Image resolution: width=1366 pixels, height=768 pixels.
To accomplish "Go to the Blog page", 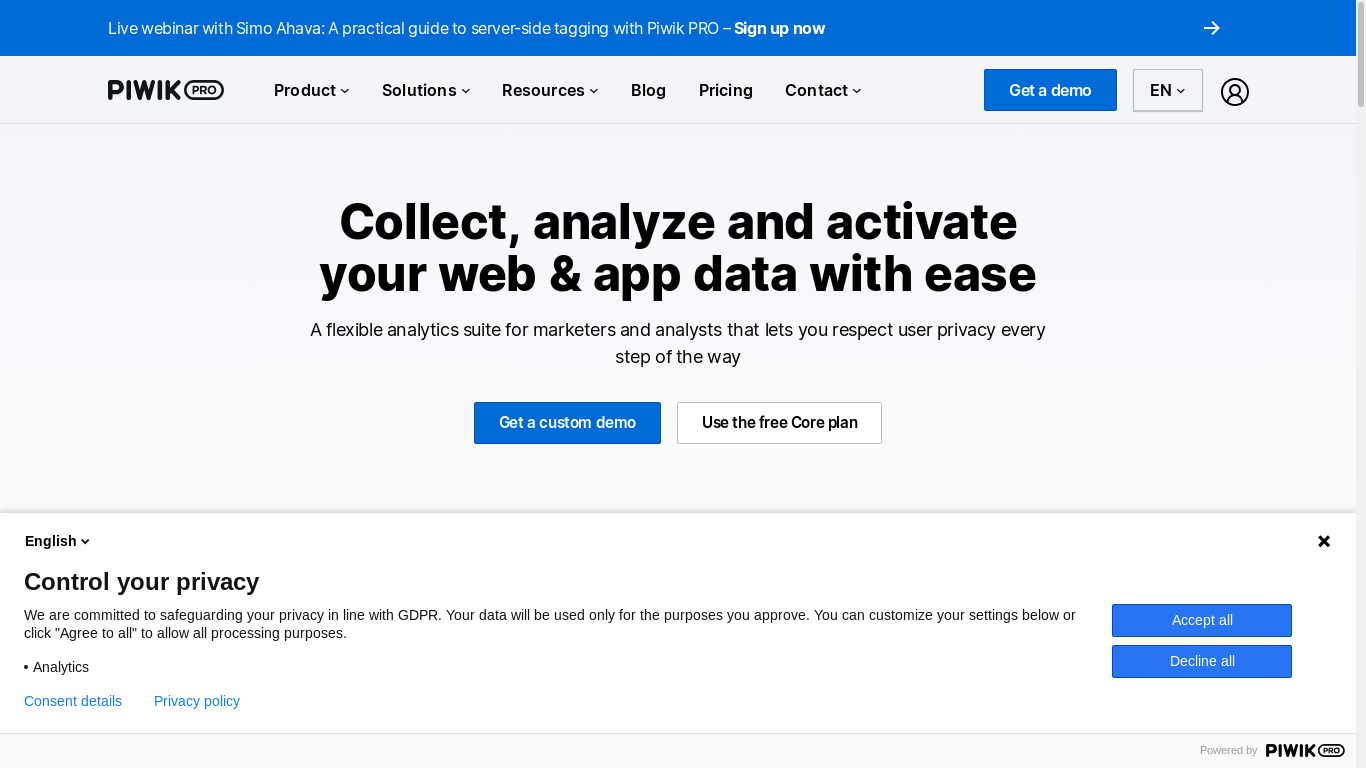I will click(x=648, y=90).
